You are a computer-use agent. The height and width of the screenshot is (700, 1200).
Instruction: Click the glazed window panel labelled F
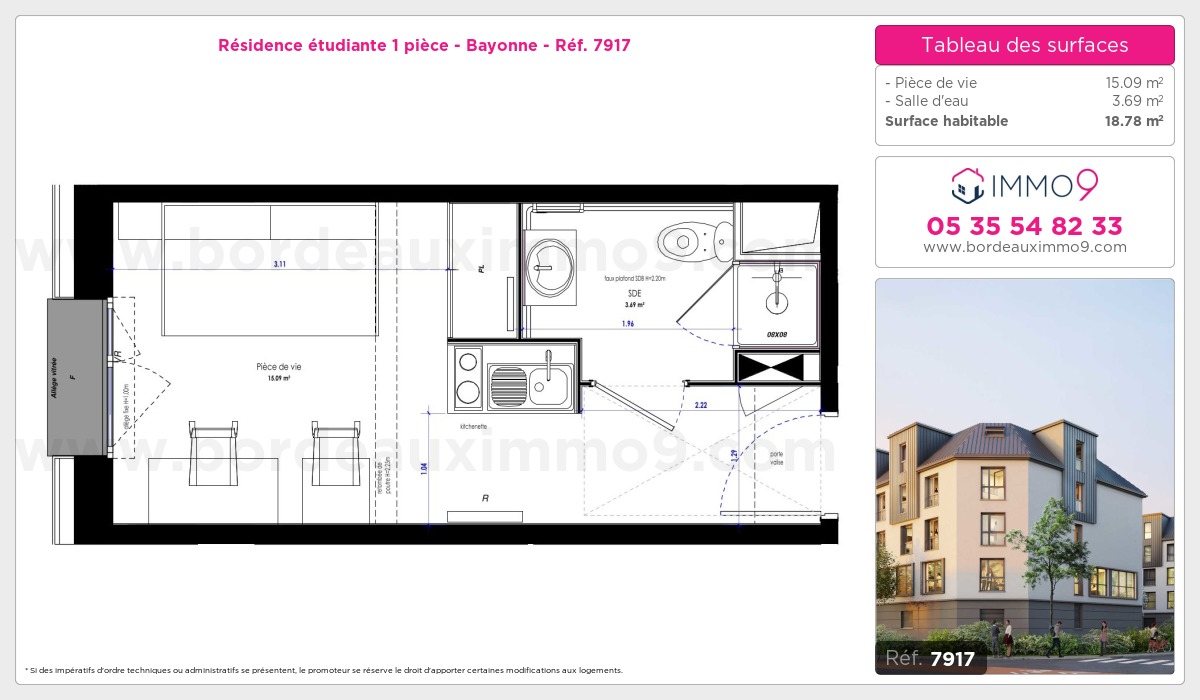76,378
